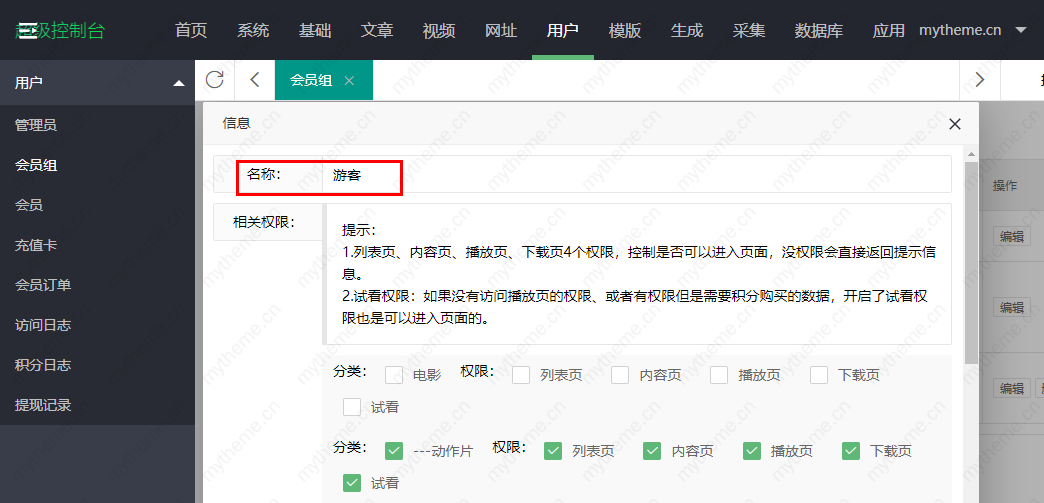Open 积分日志 in the sidebar
The width and height of the screenshot is (1044, 503).
tap(43, 365)
